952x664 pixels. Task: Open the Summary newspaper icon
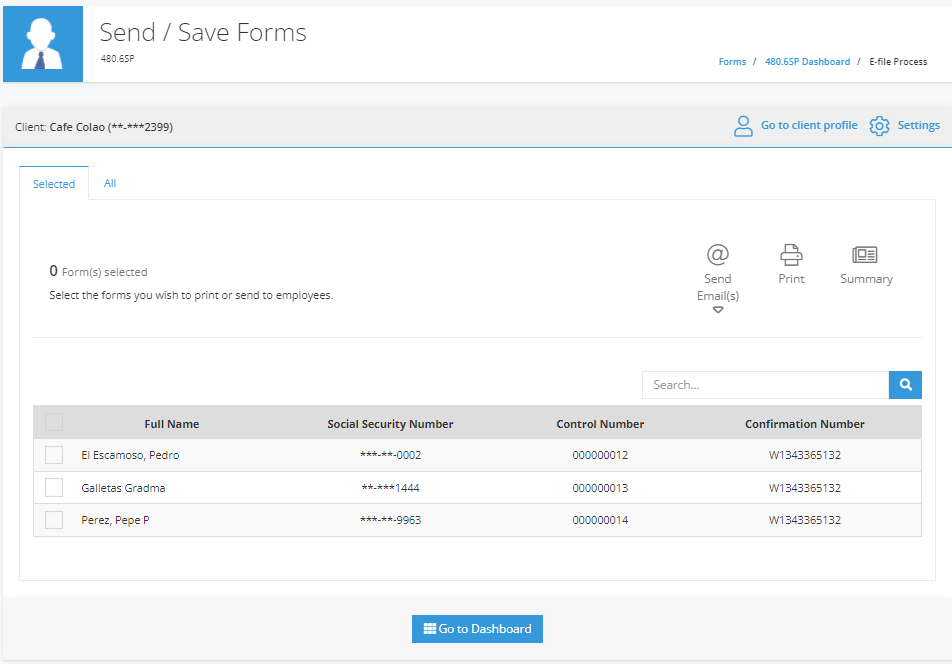(865, 254)
